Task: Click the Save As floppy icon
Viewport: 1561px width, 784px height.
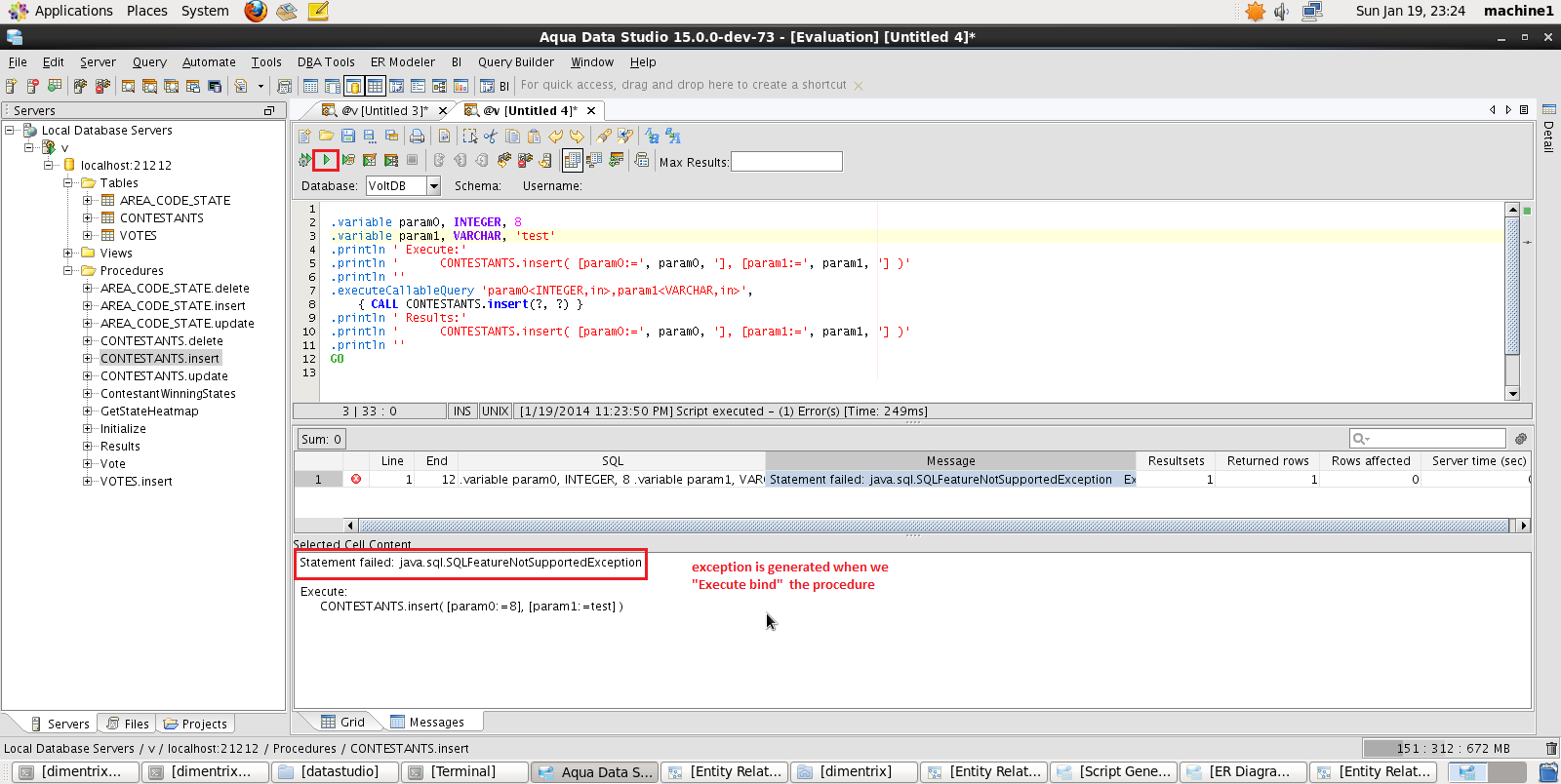Action: click(369, 137)
